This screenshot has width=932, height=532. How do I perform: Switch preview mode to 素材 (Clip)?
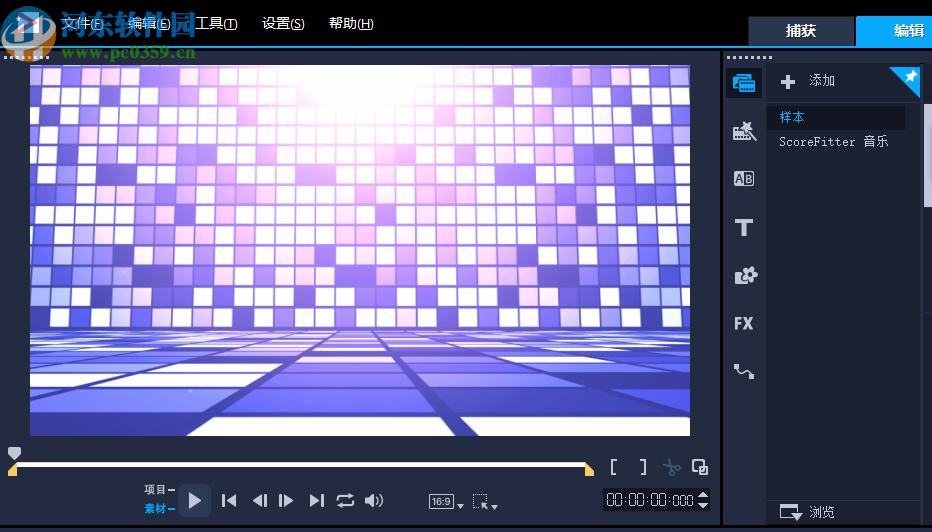pos(155,509)
